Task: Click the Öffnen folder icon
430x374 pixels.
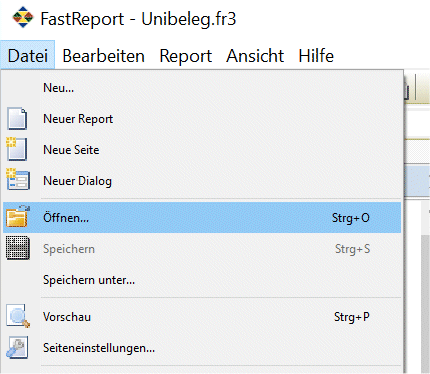Action: click(18, 217)
